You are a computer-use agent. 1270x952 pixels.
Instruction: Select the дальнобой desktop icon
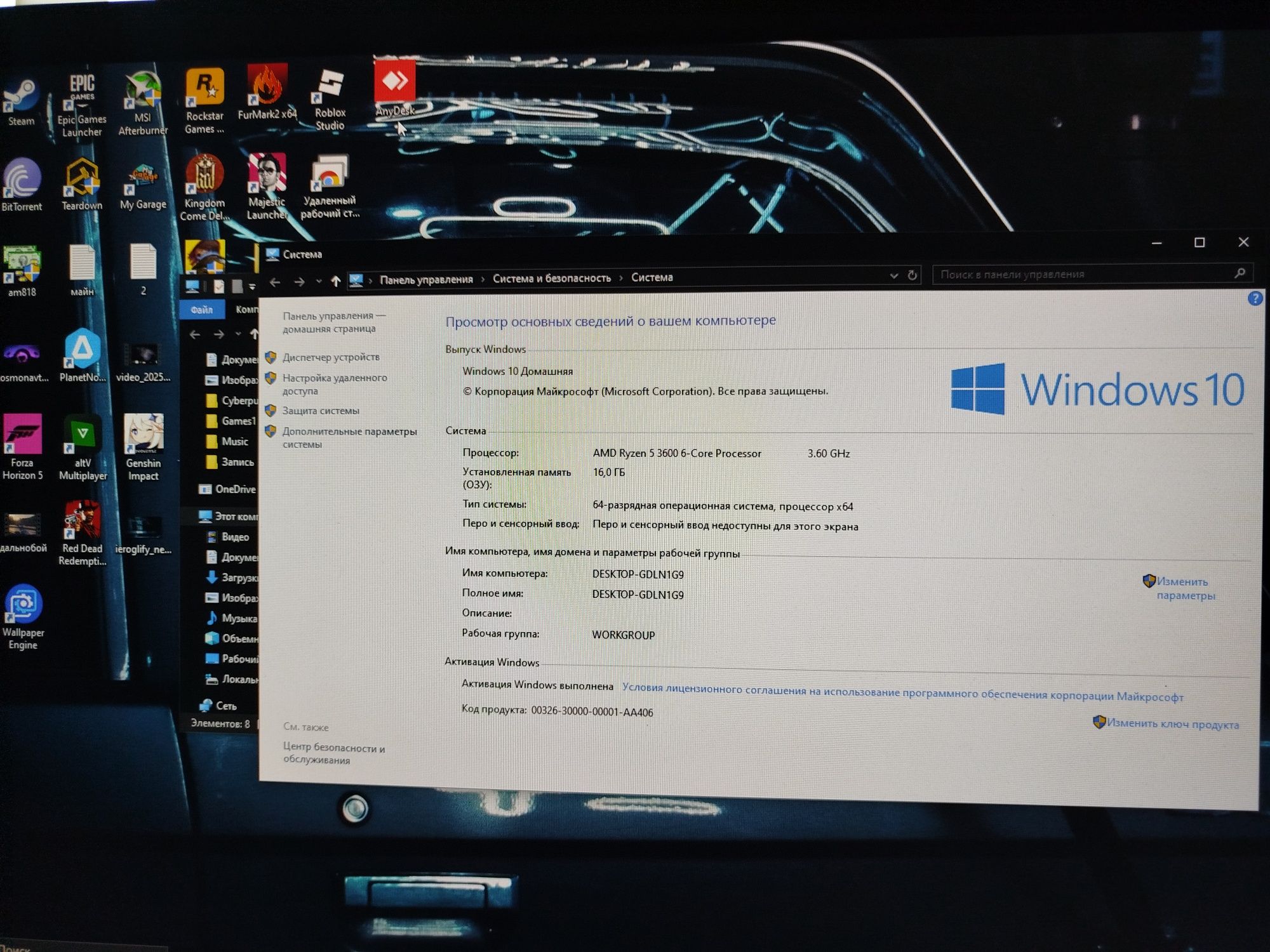coord(23,533)
